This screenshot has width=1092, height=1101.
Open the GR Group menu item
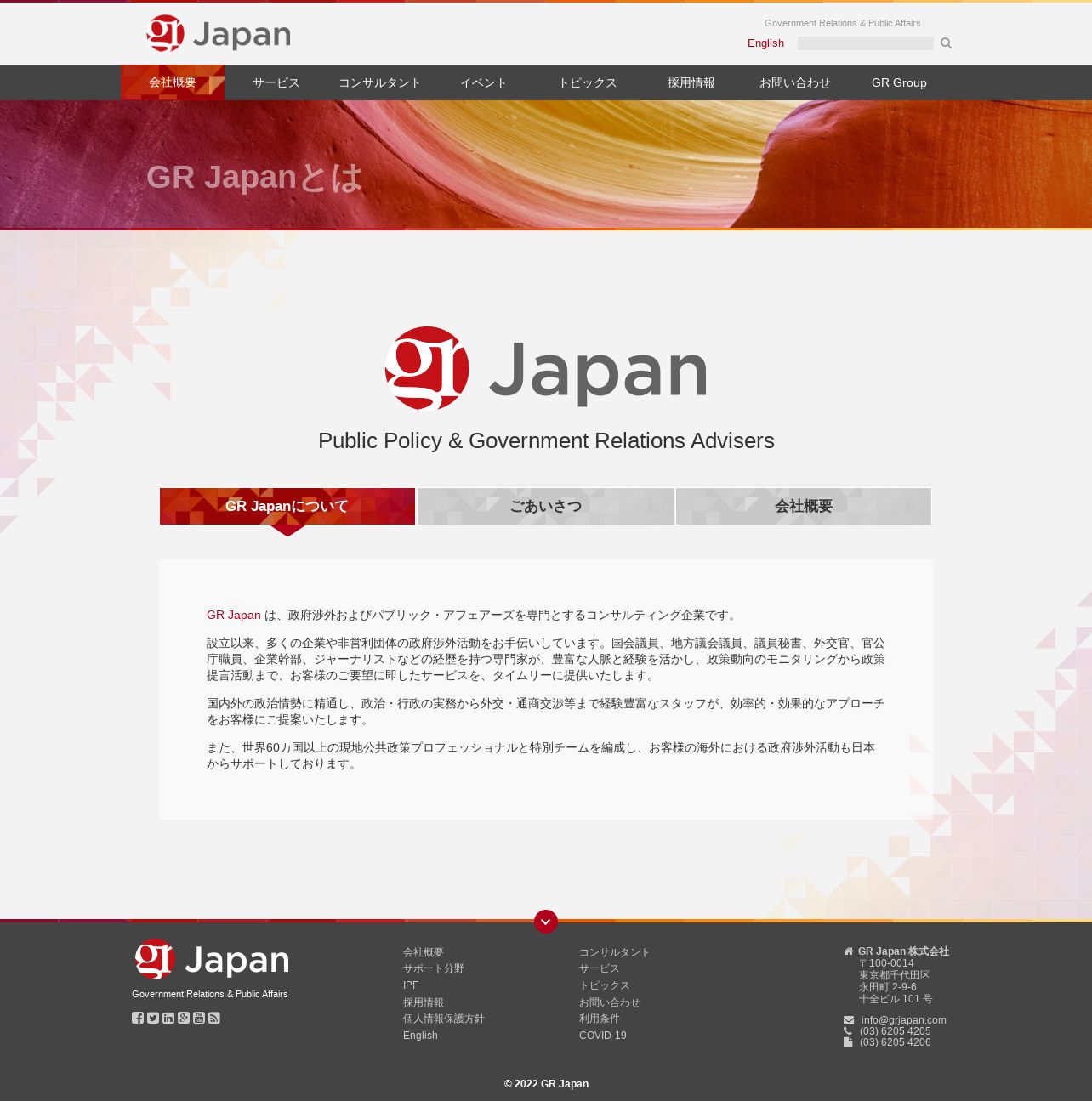(899, 83)
